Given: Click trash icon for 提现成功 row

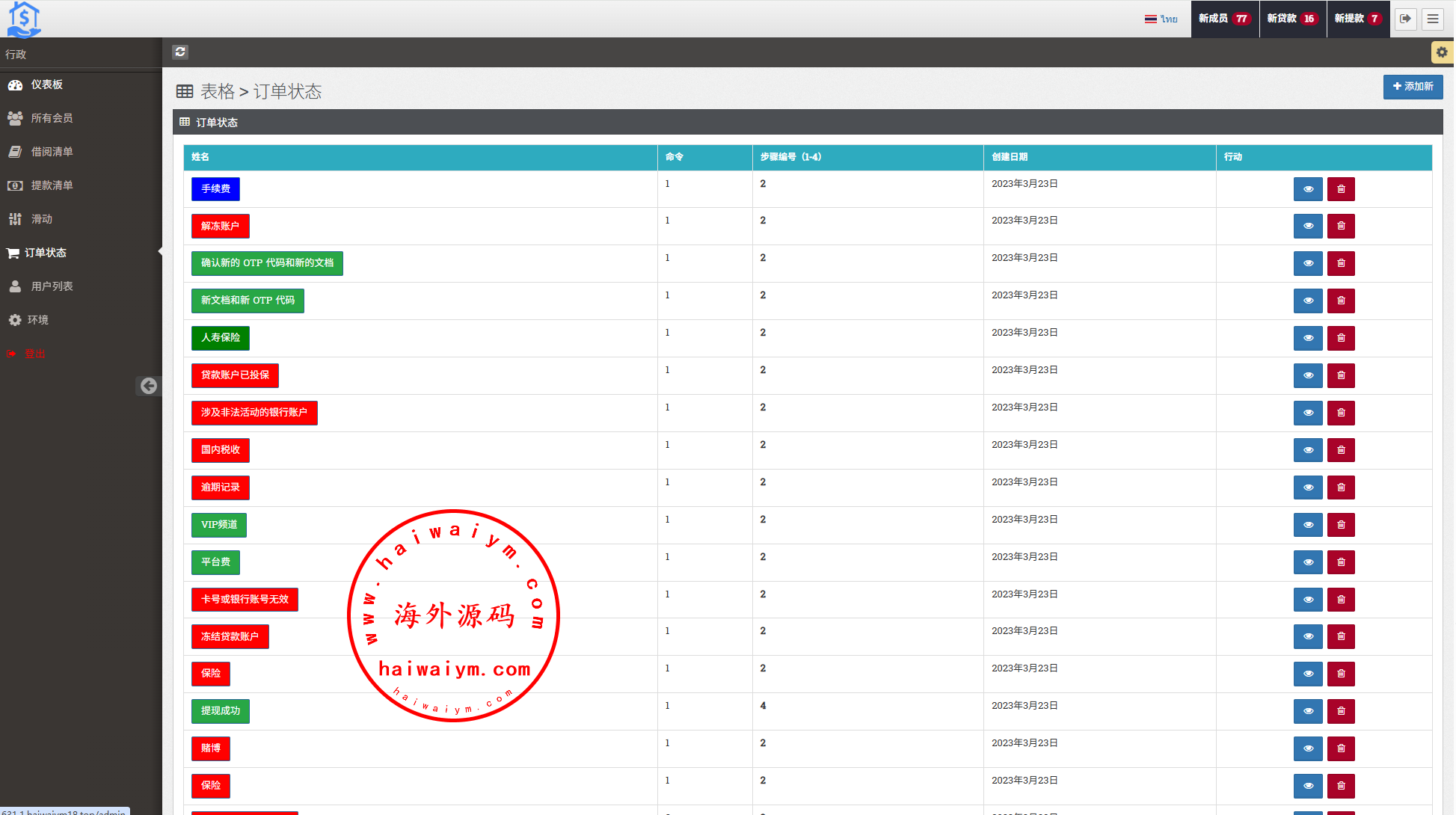Looking at the screenshot, I should click(x=1340, y=711).
